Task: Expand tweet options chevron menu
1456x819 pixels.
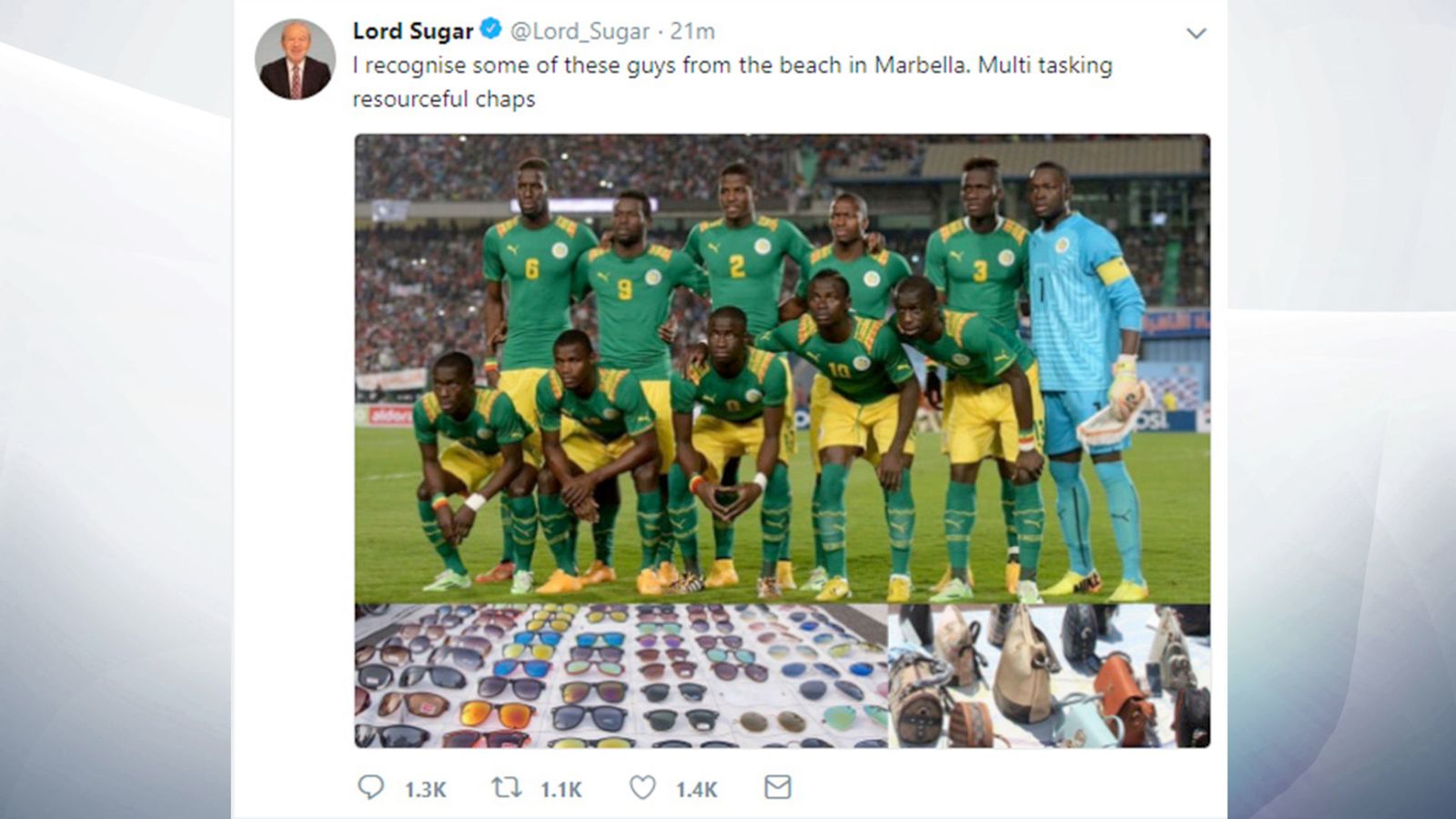Action: click(x=1196, y=34)
